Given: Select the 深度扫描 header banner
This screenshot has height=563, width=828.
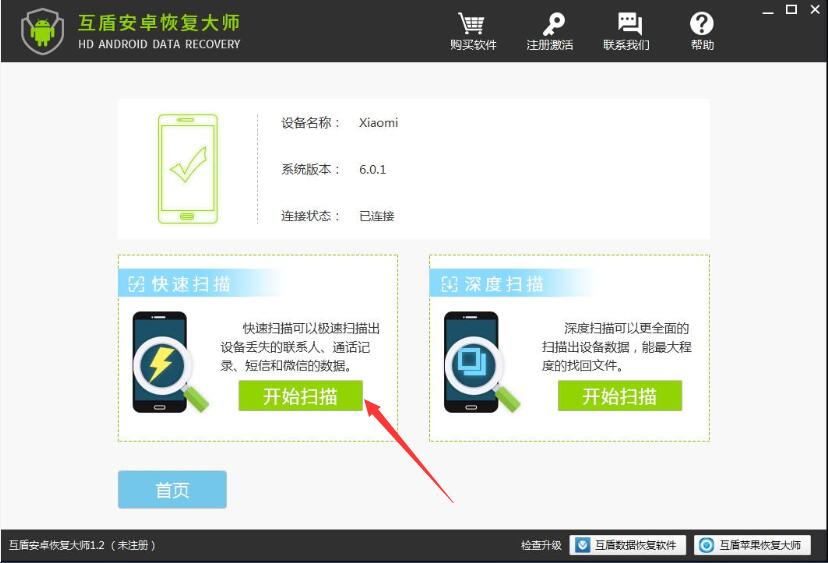Looking at the screenshot, I should tap(512, 284).
